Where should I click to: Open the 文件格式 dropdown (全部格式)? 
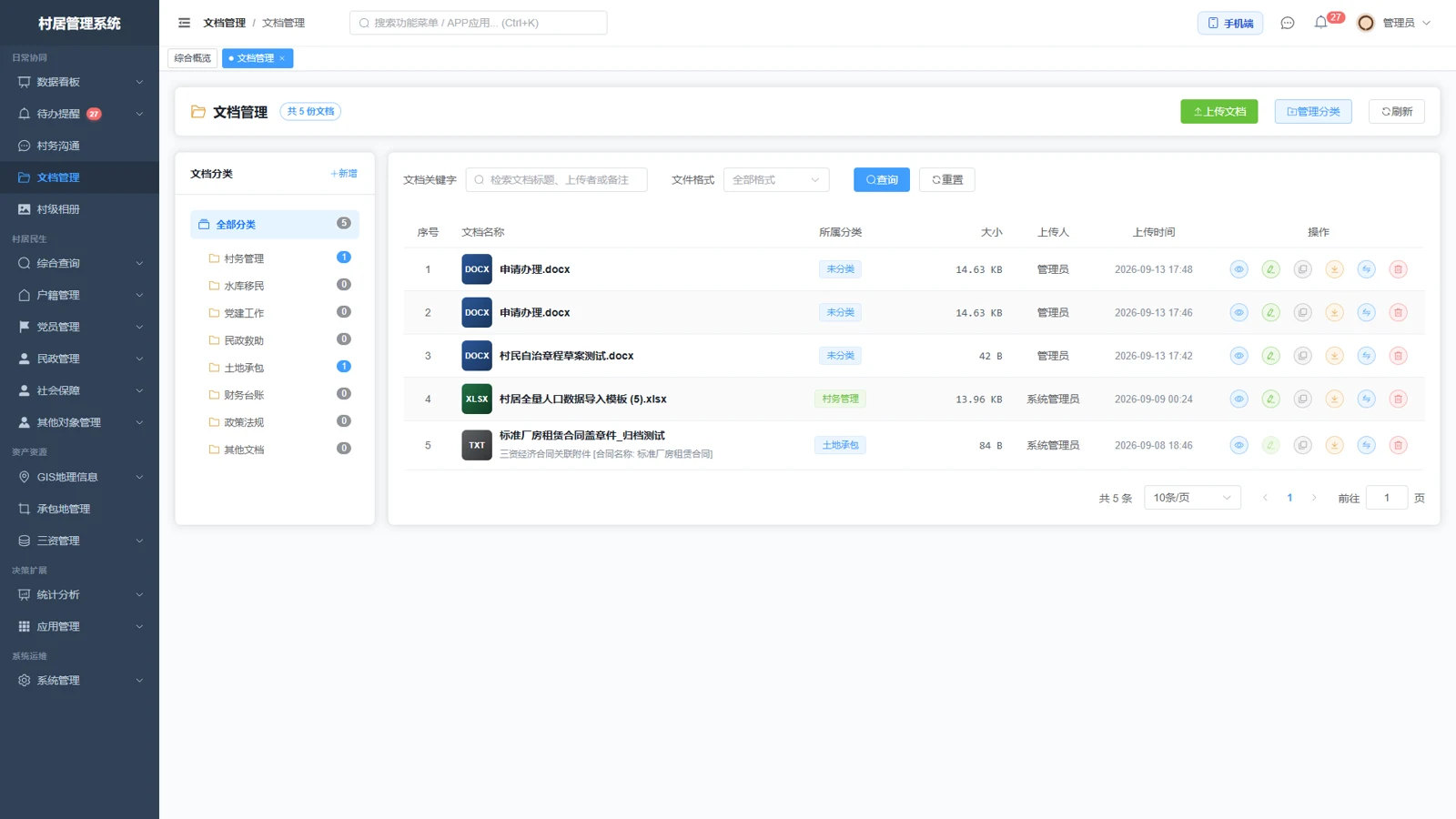[776, 180]
